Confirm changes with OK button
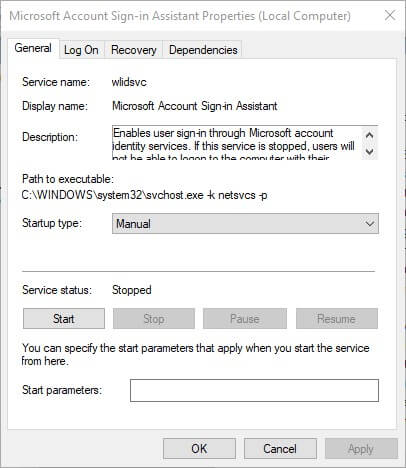 click(x=199, y=449)
